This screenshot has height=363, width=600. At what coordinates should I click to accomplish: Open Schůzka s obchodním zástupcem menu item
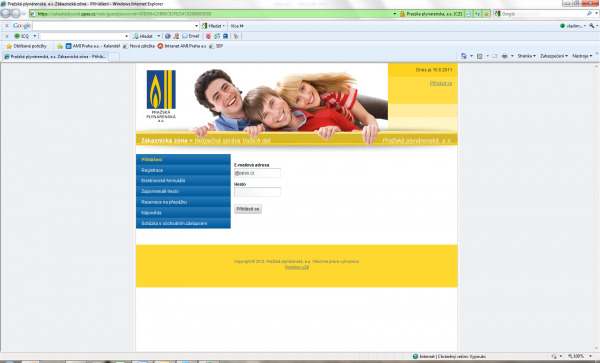pos(183,223)
